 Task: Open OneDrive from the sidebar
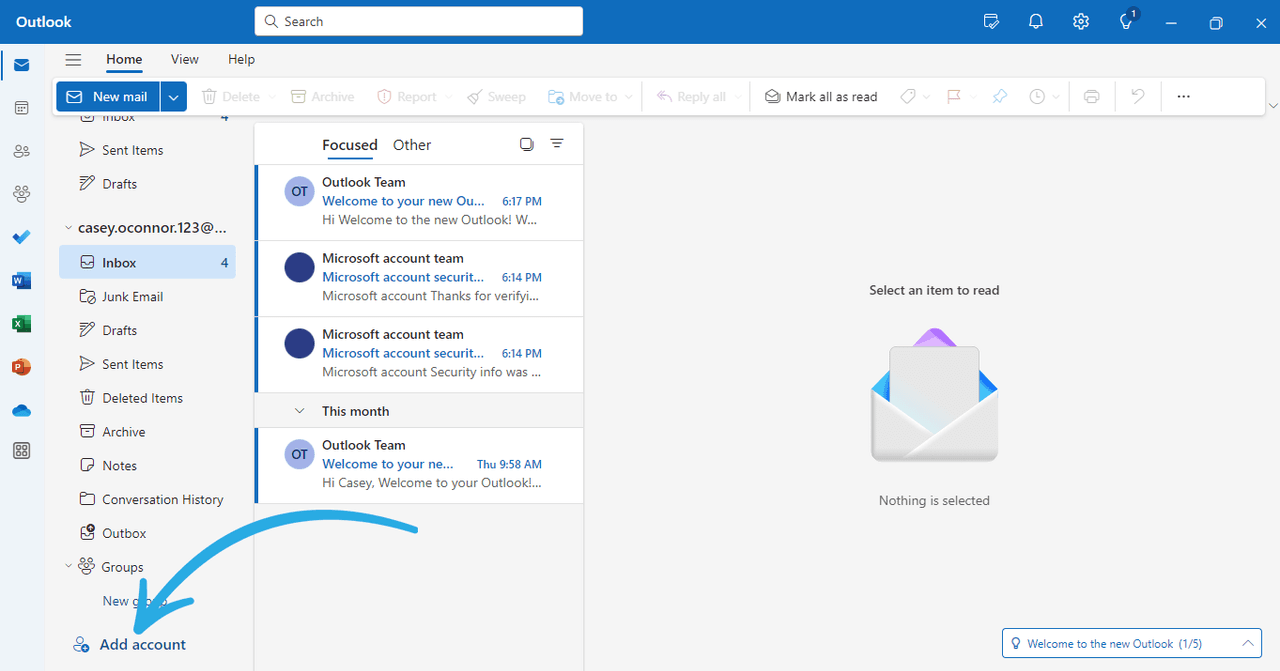tap(21, 410)
